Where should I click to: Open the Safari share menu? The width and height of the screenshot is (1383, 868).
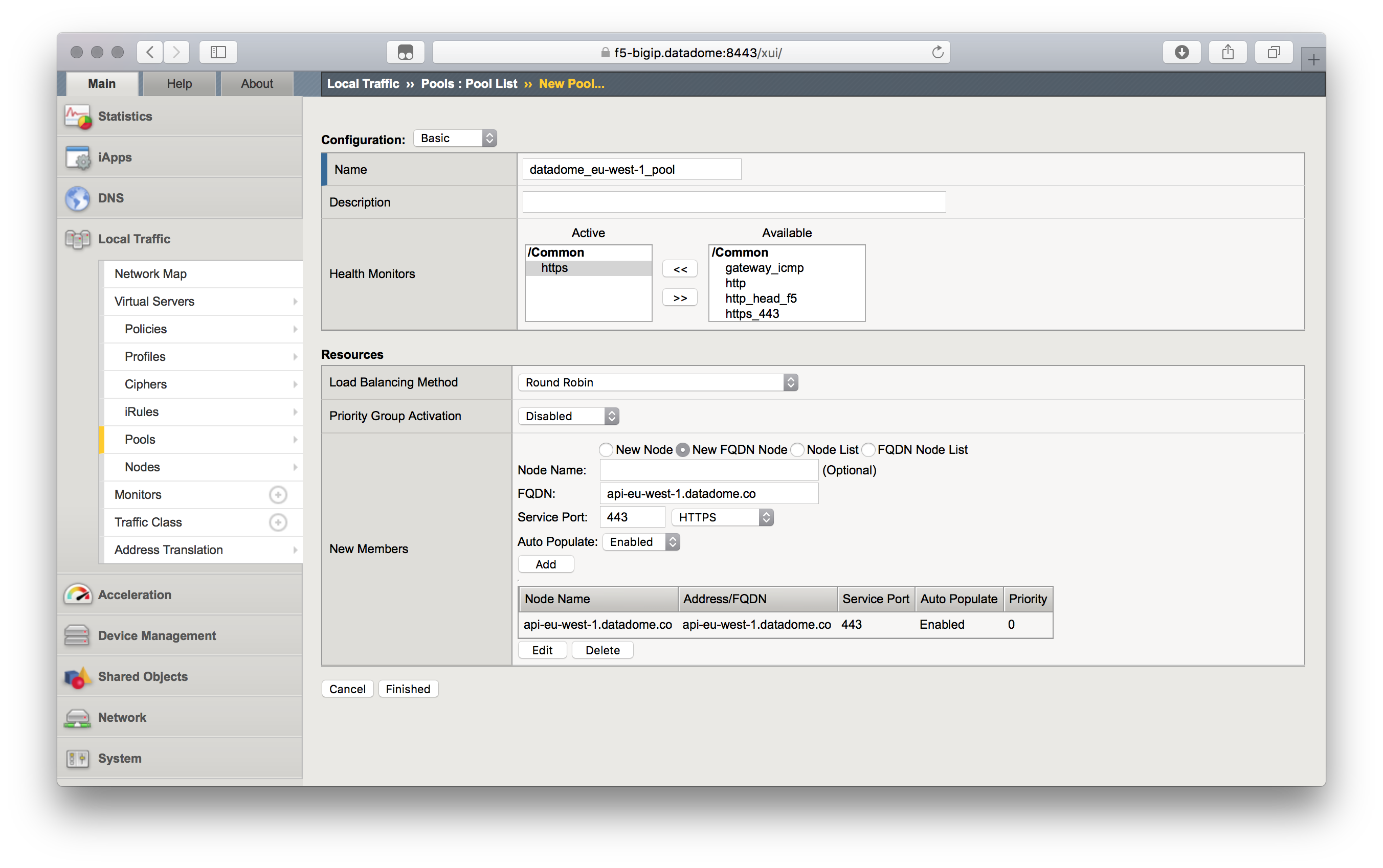click(x=1228, y=52)
